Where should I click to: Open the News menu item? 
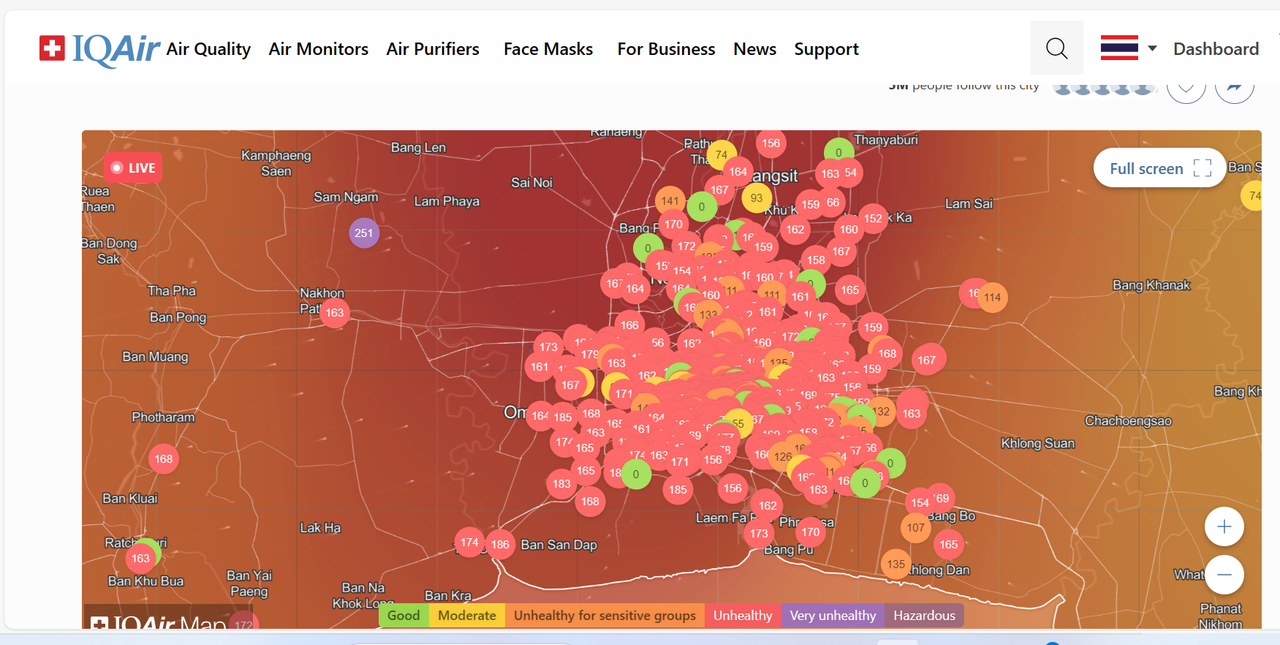[755, 48]
